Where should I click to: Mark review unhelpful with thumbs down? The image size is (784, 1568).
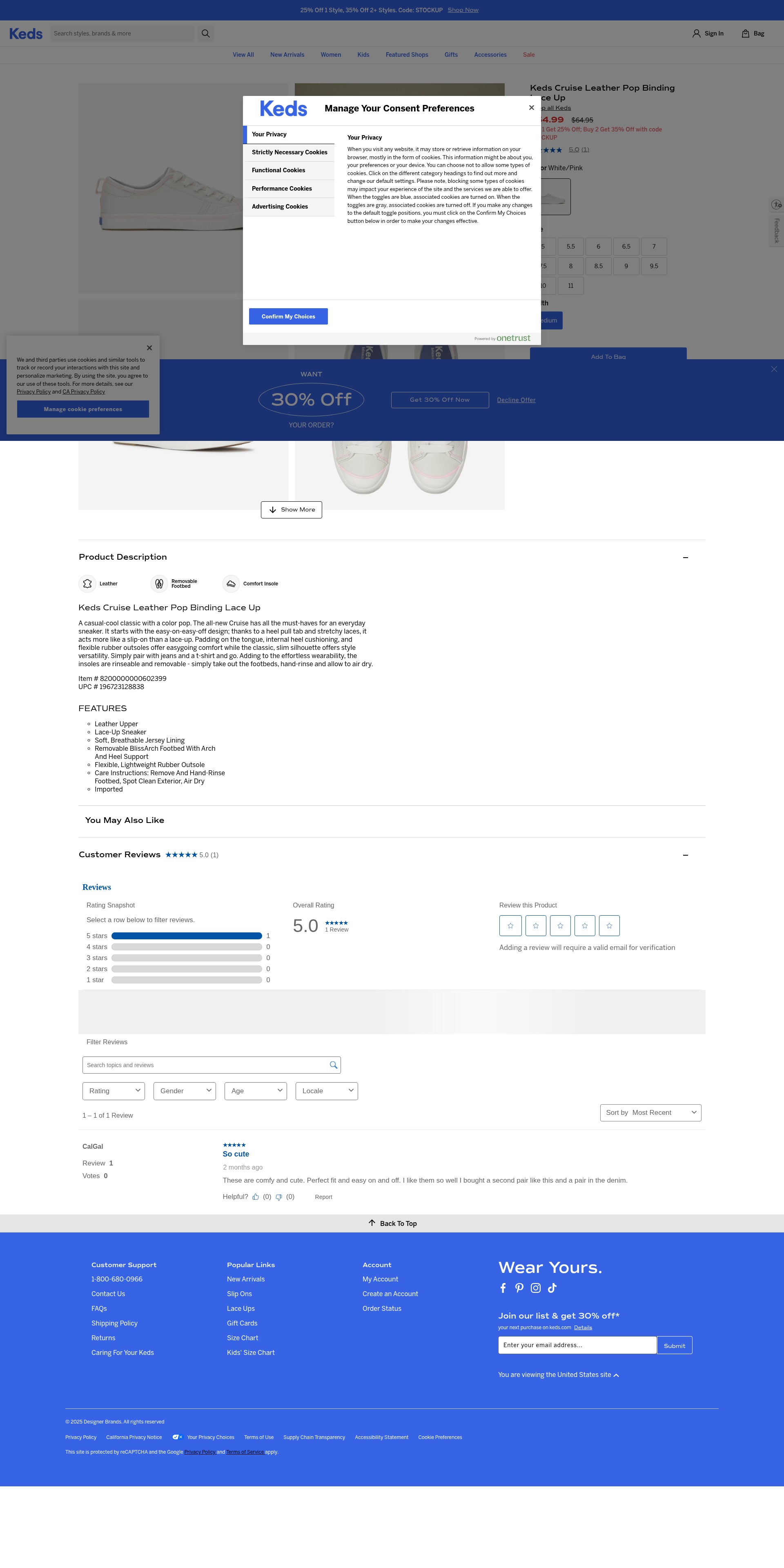click(279, 1197)
